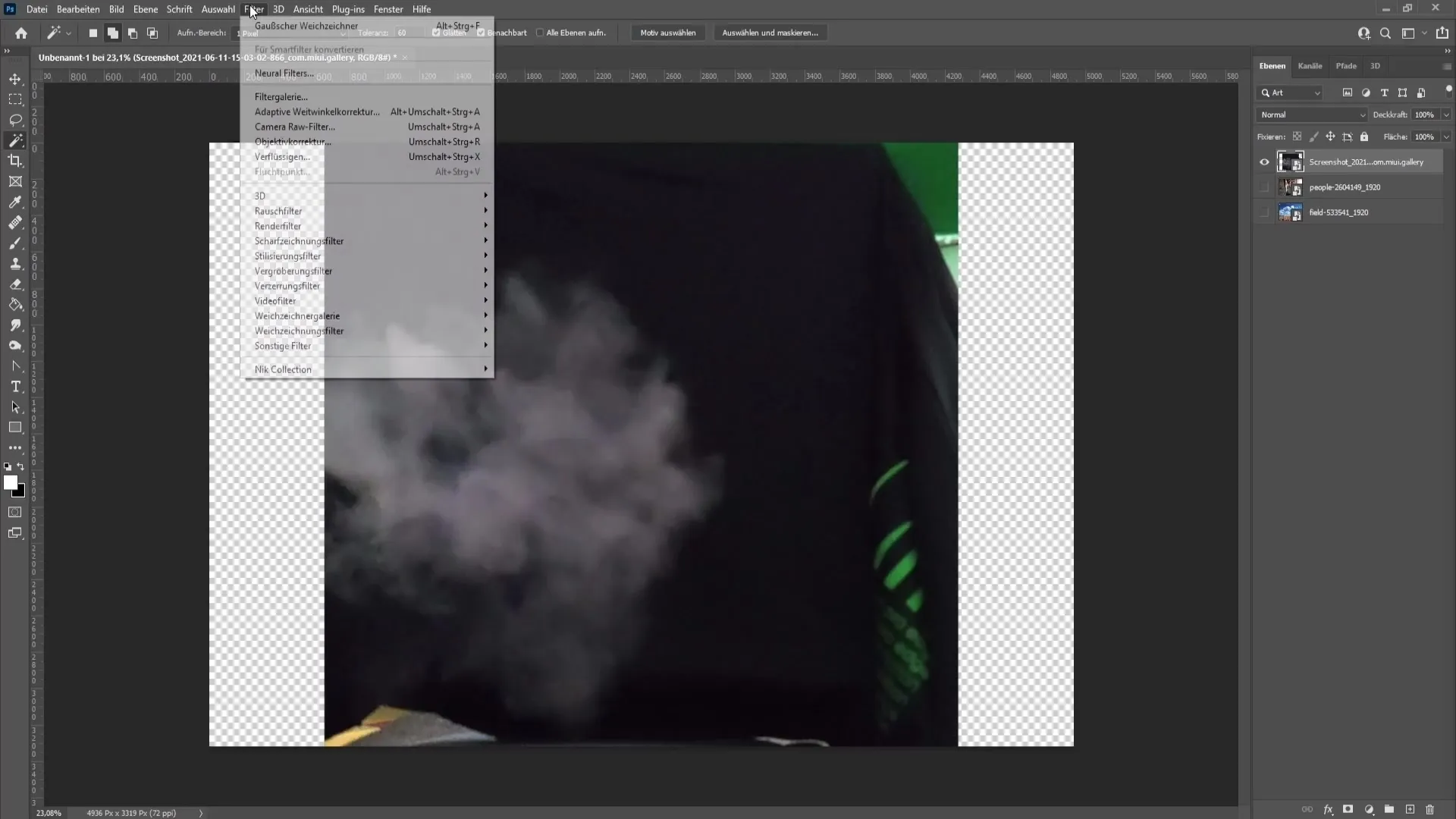Select the Brush tool

point(15,243)
